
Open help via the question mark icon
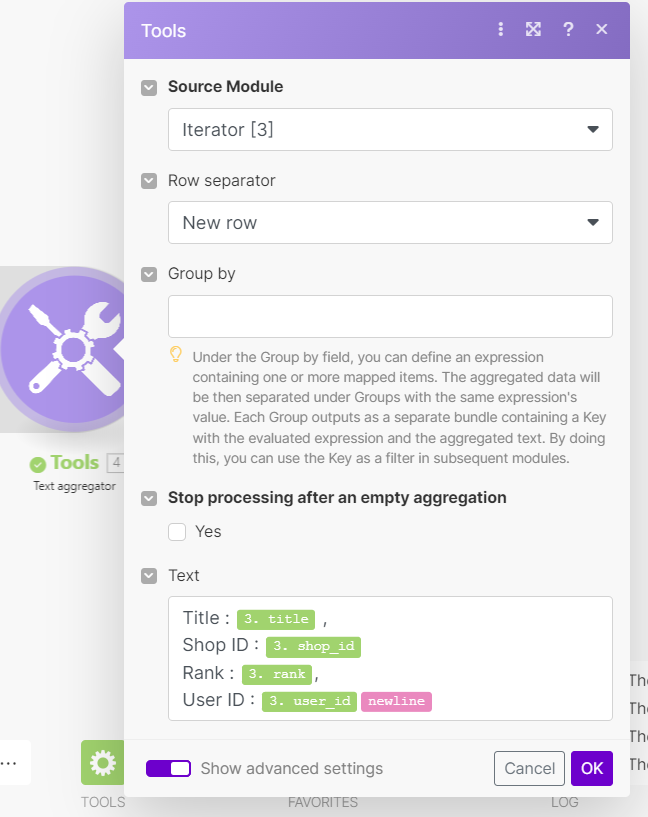pos(568,30)
